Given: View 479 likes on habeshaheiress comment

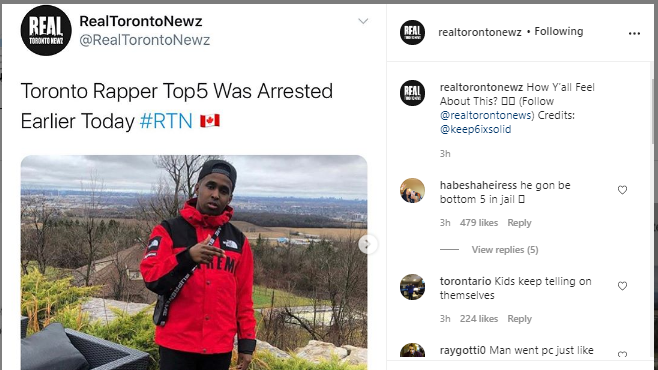Looking at the screenshot, I should (x=479, y=223).
